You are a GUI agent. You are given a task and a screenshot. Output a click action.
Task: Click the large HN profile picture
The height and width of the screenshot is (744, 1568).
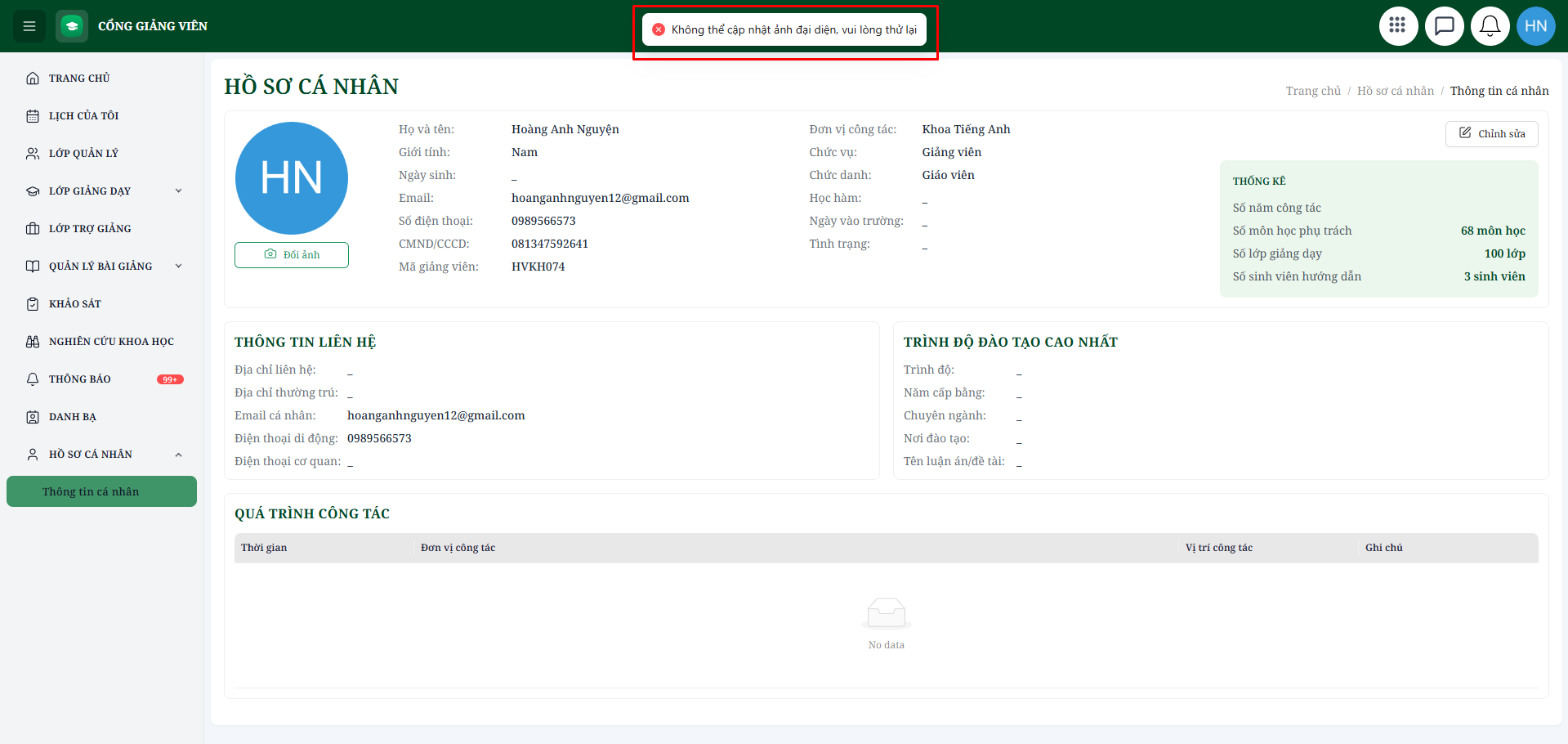292,178
